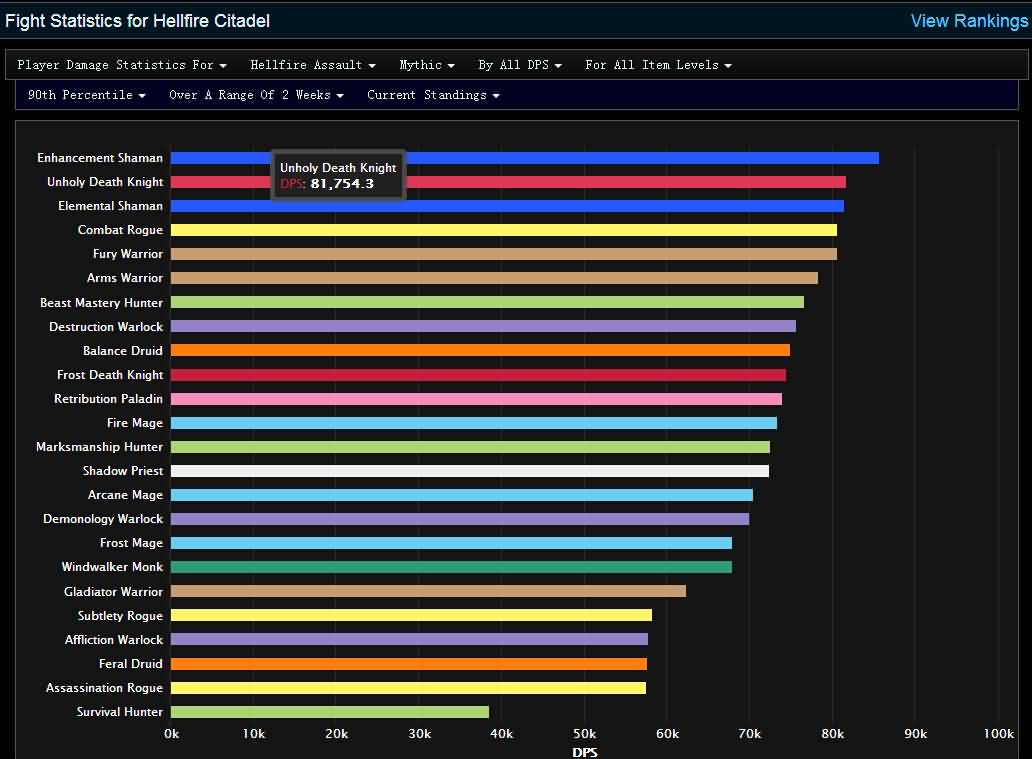1032x759 pixels.
Task: Click the Affliction Warlock label
Action: click(x=114, y=640)
